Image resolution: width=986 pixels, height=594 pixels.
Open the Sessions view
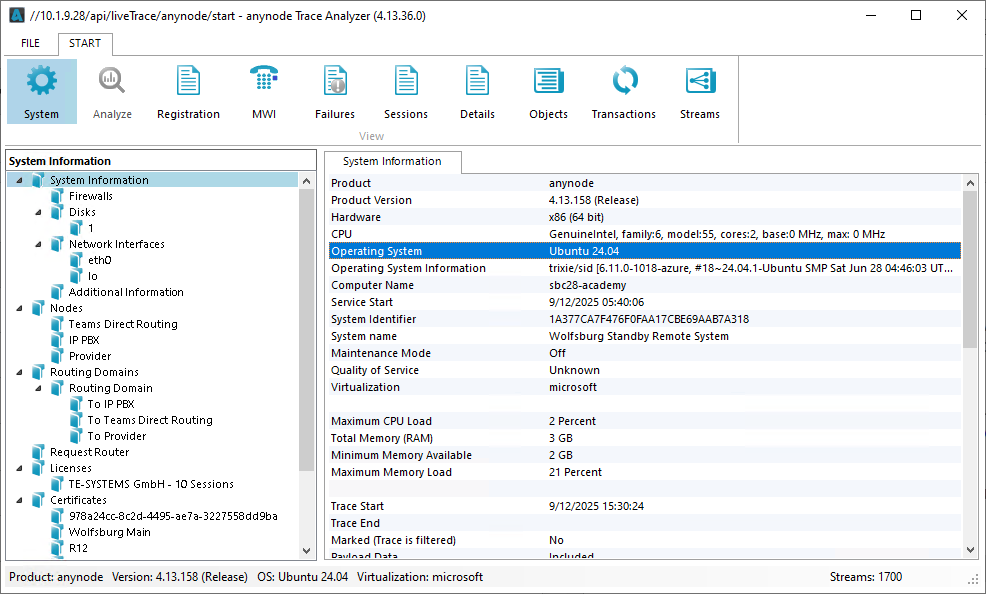(405, 90)
